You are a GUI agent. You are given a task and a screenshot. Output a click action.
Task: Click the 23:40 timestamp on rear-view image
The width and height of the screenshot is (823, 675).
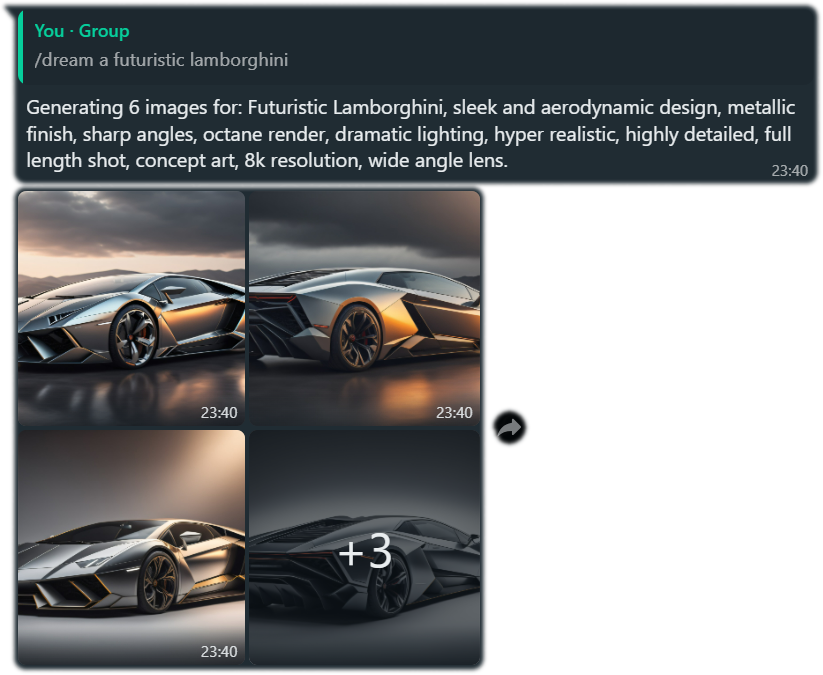[454, 413]
